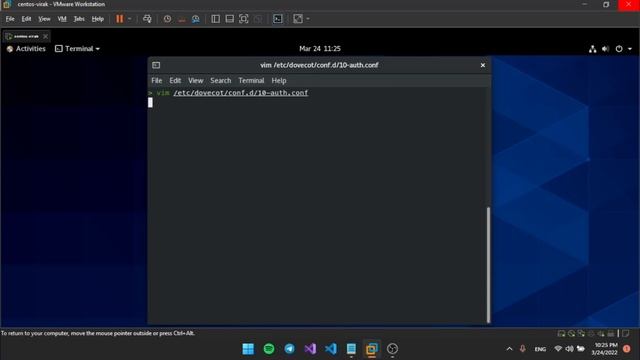Open the terminal Search menu
Image resolution: width=640 pixels, height=360 pixels.
click(x=221, y=80)
